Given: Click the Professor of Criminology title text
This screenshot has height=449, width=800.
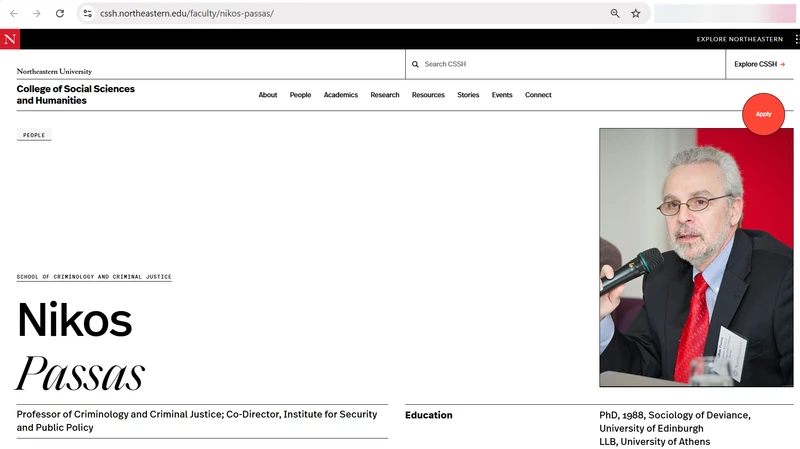Looking at the screenshot, I should point(197,421).
